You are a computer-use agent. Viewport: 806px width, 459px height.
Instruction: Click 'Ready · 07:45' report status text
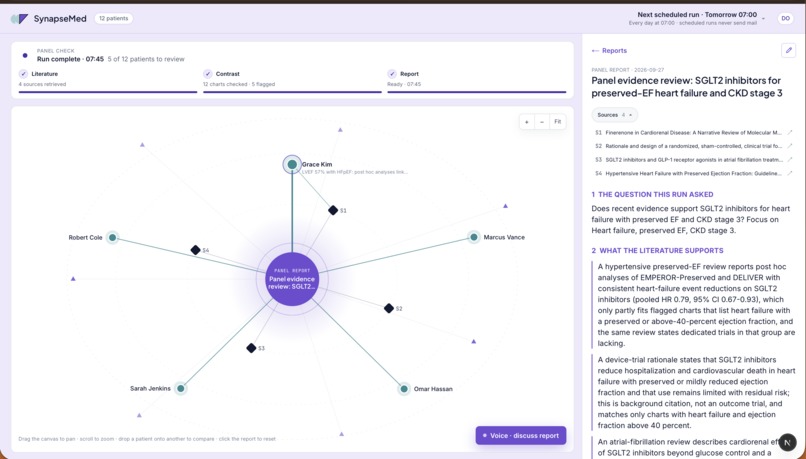pos(405,84)
